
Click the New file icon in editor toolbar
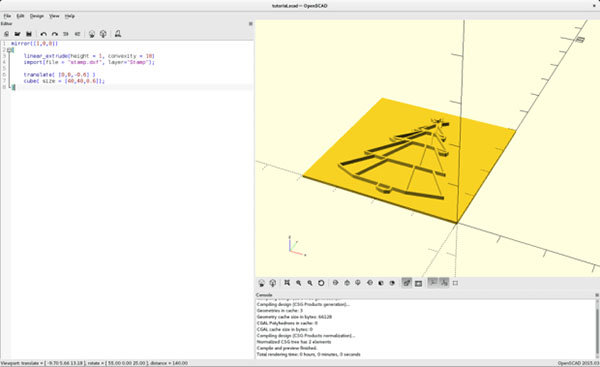tap(7, 34)
